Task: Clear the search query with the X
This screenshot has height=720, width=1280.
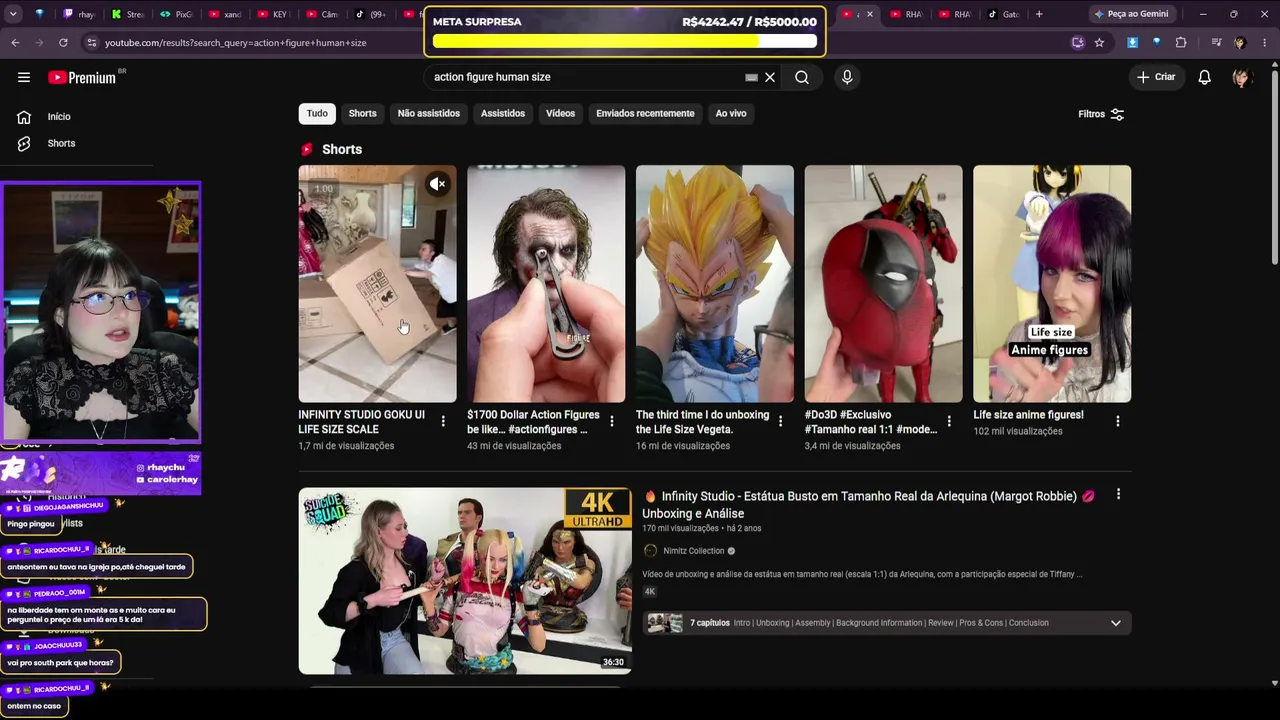Action: 770,77
